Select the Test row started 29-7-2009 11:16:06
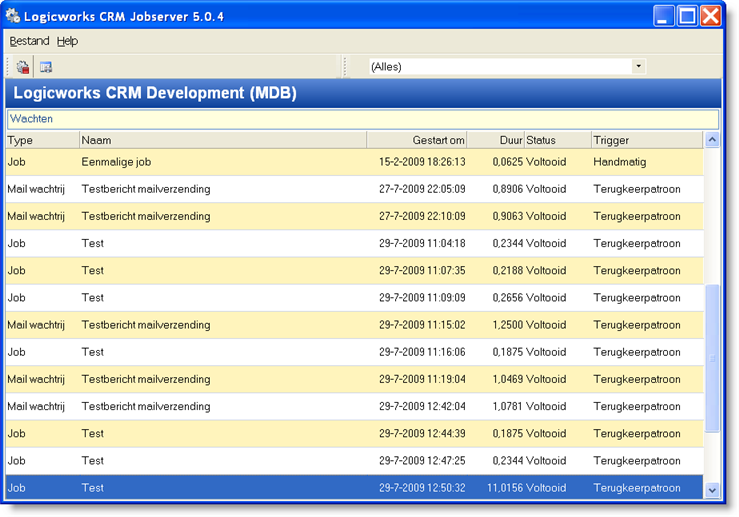The image size is (739, 517). pos(354,353)
